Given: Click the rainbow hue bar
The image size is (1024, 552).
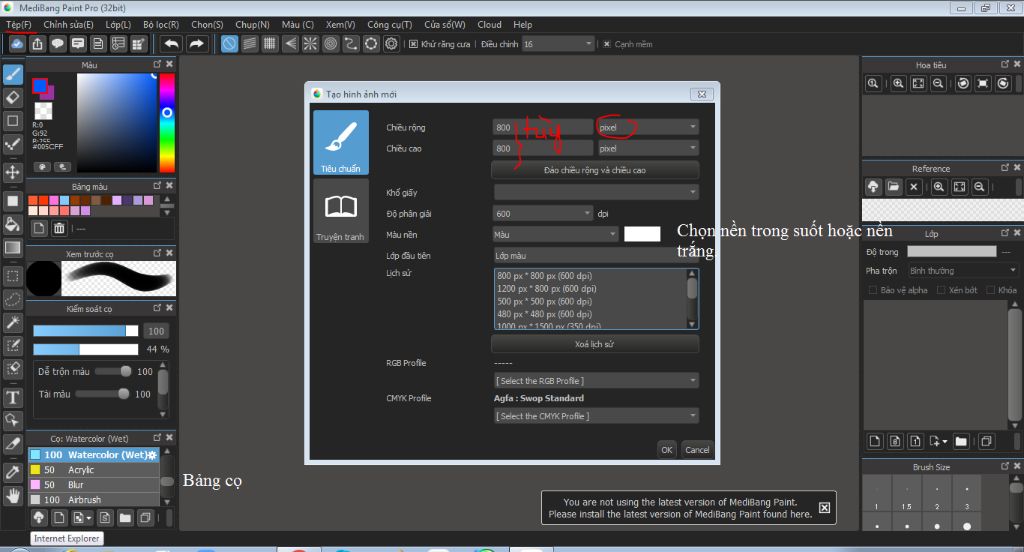Looking at the screenshot, I should [x=167, y=122].
